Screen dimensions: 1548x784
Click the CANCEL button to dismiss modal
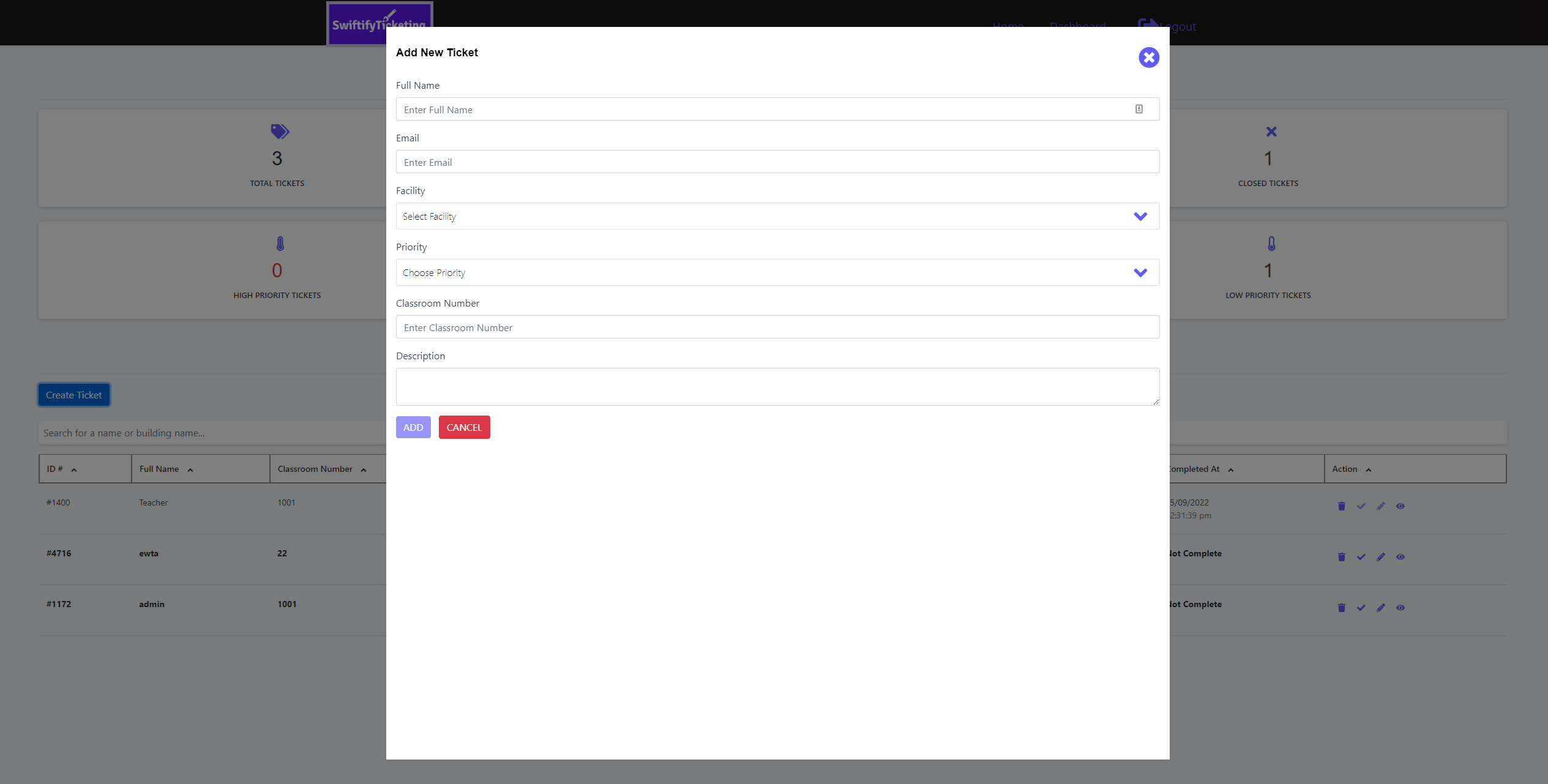(x=464, y=427)
